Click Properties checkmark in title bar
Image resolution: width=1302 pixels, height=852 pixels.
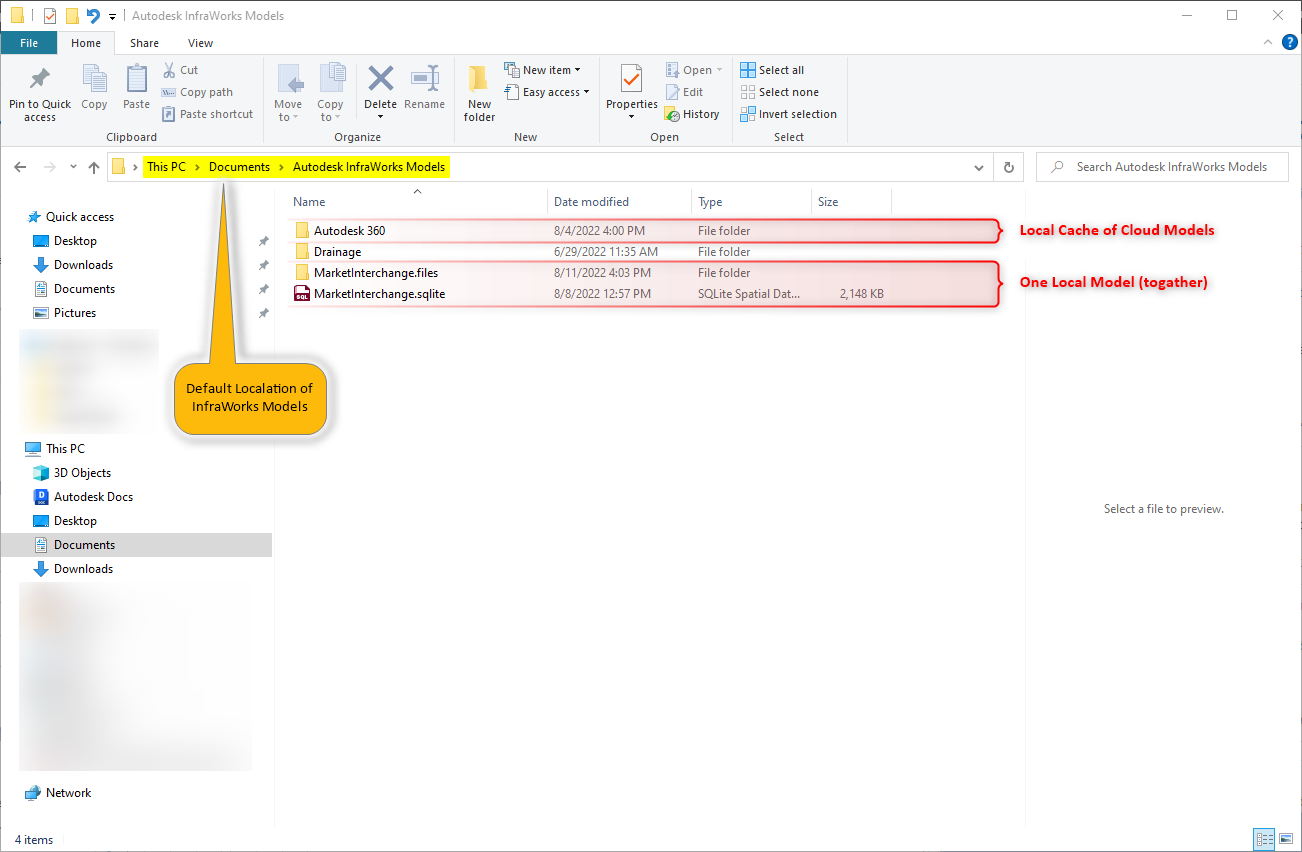point(50,16)
